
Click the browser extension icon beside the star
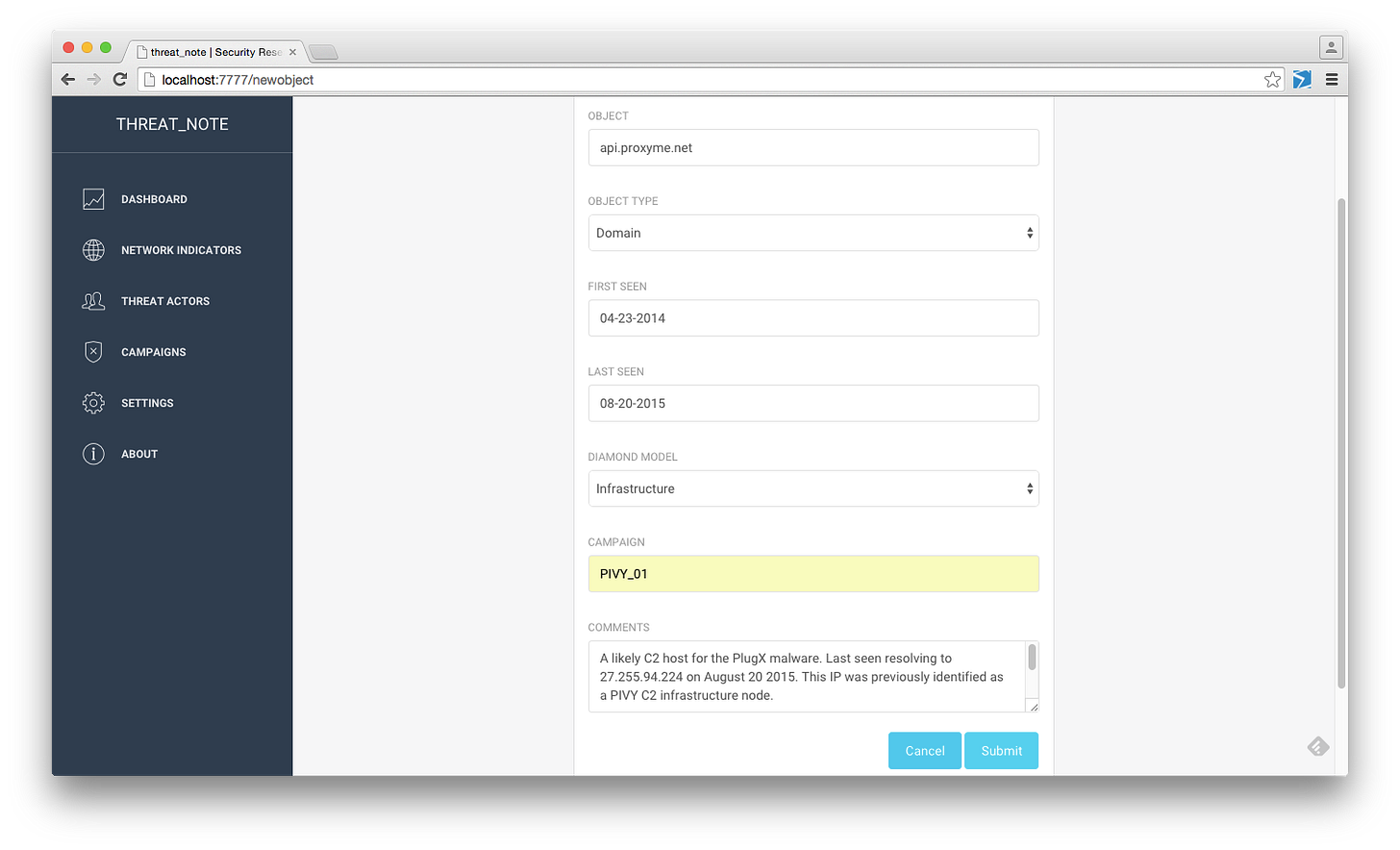tap(1302, 80)
